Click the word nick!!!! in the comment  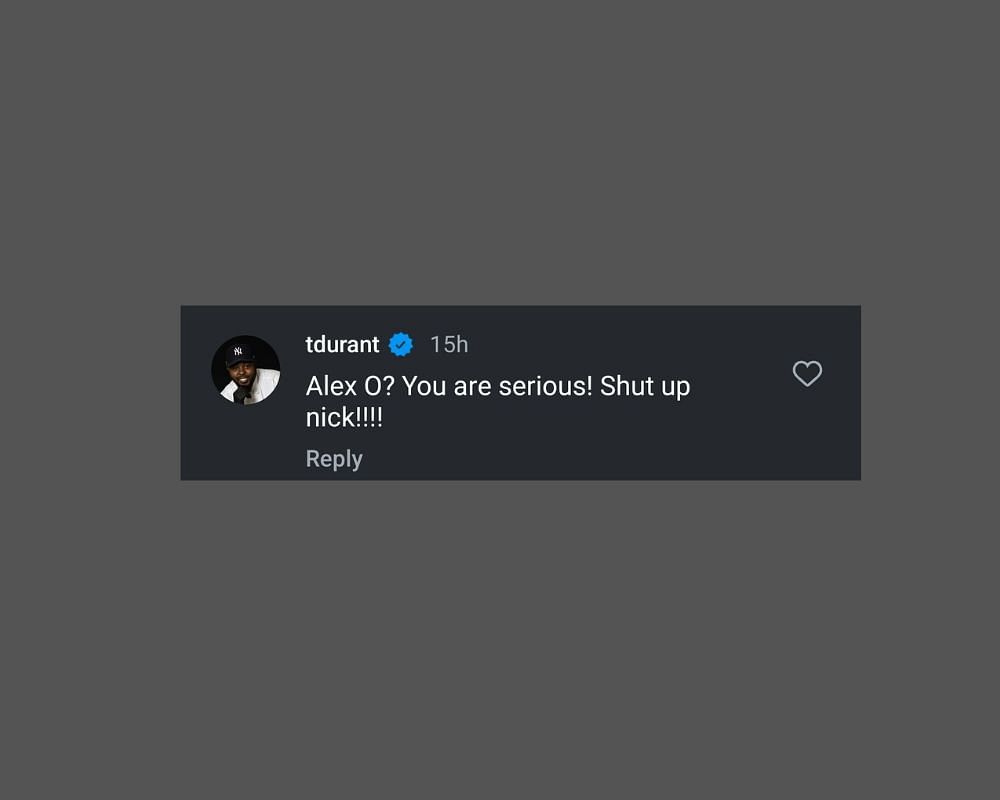tap(344, 418)
